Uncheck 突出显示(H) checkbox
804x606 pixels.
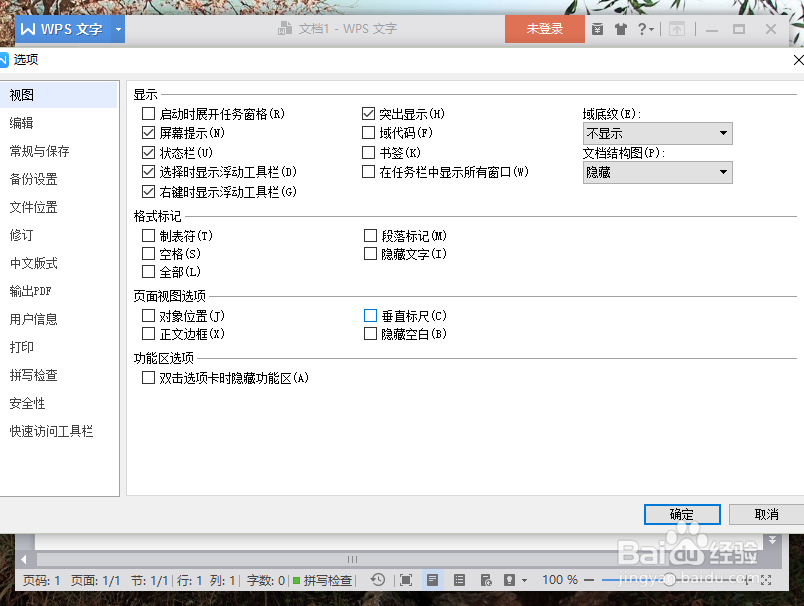tap(368, 113)
